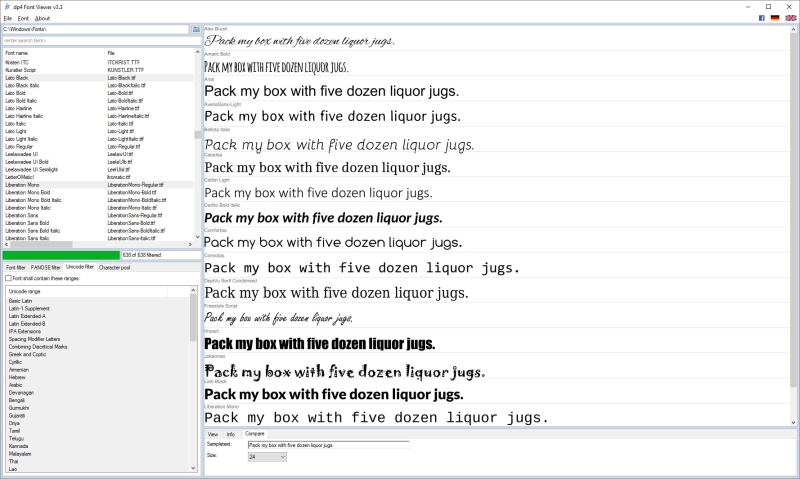The height and width of the screenshot is (479, 800).
Task: Switch to the PANOSE filter tab
Action: tap(45, 267)
